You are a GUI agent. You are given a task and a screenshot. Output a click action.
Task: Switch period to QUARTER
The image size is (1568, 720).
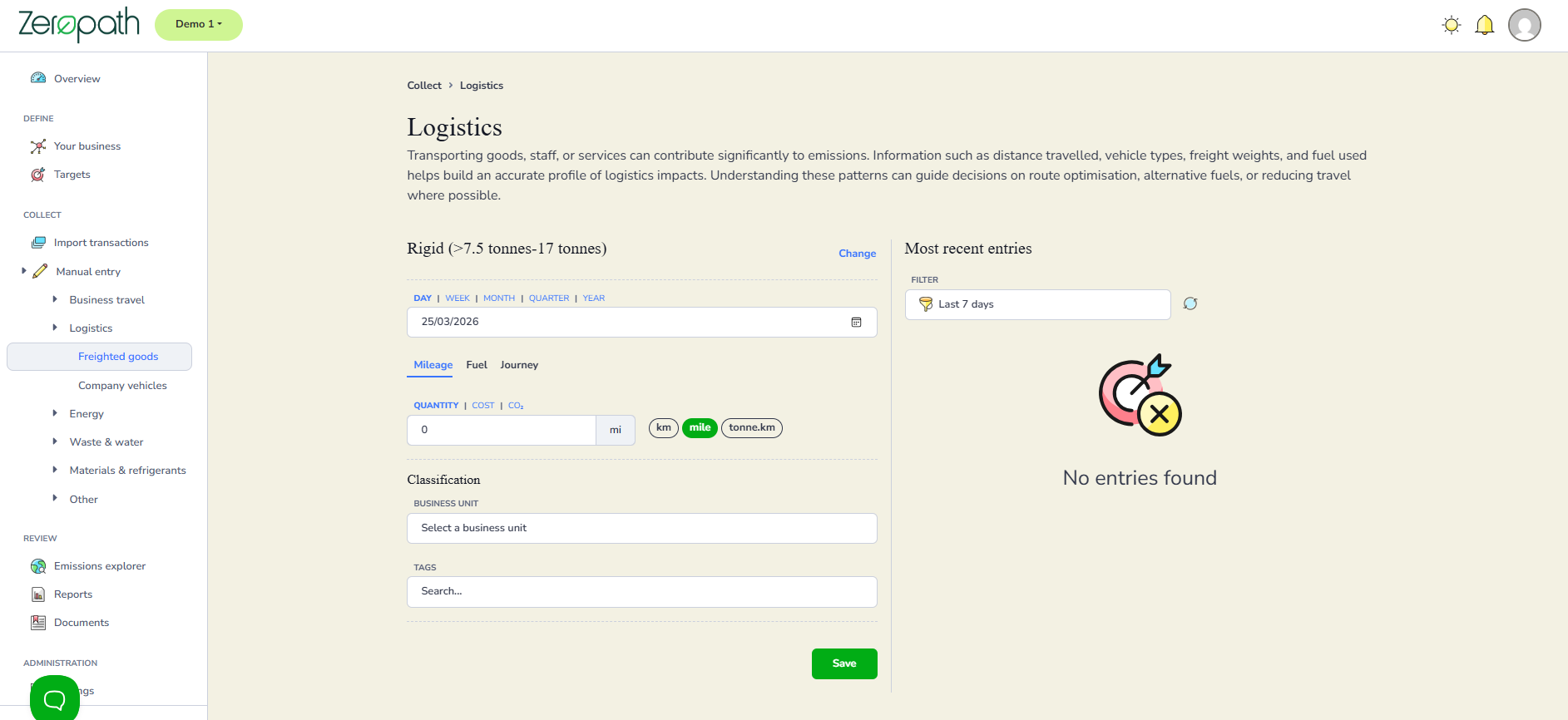(549, 298)
